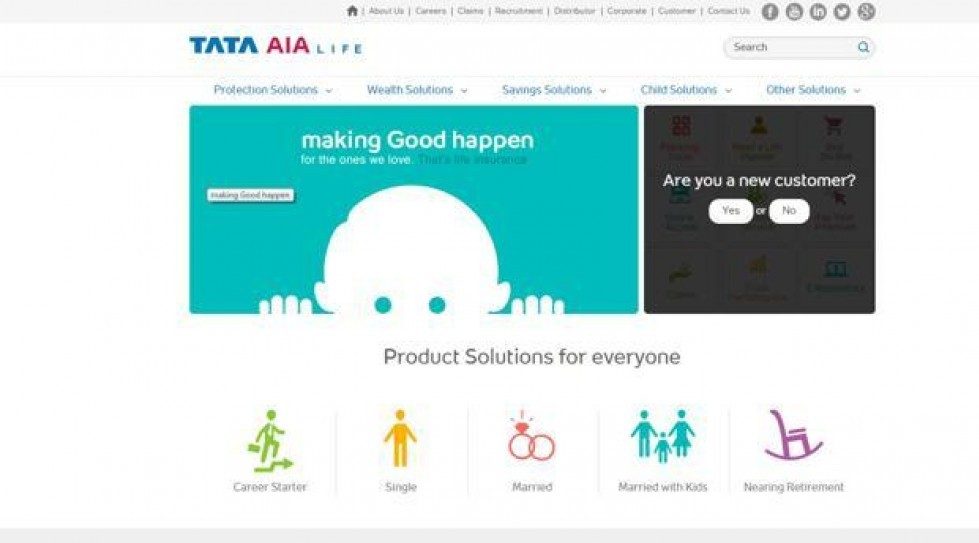Open the Google Plus social icon
This screenshot has width=979, height=543.
click(866, 11)
